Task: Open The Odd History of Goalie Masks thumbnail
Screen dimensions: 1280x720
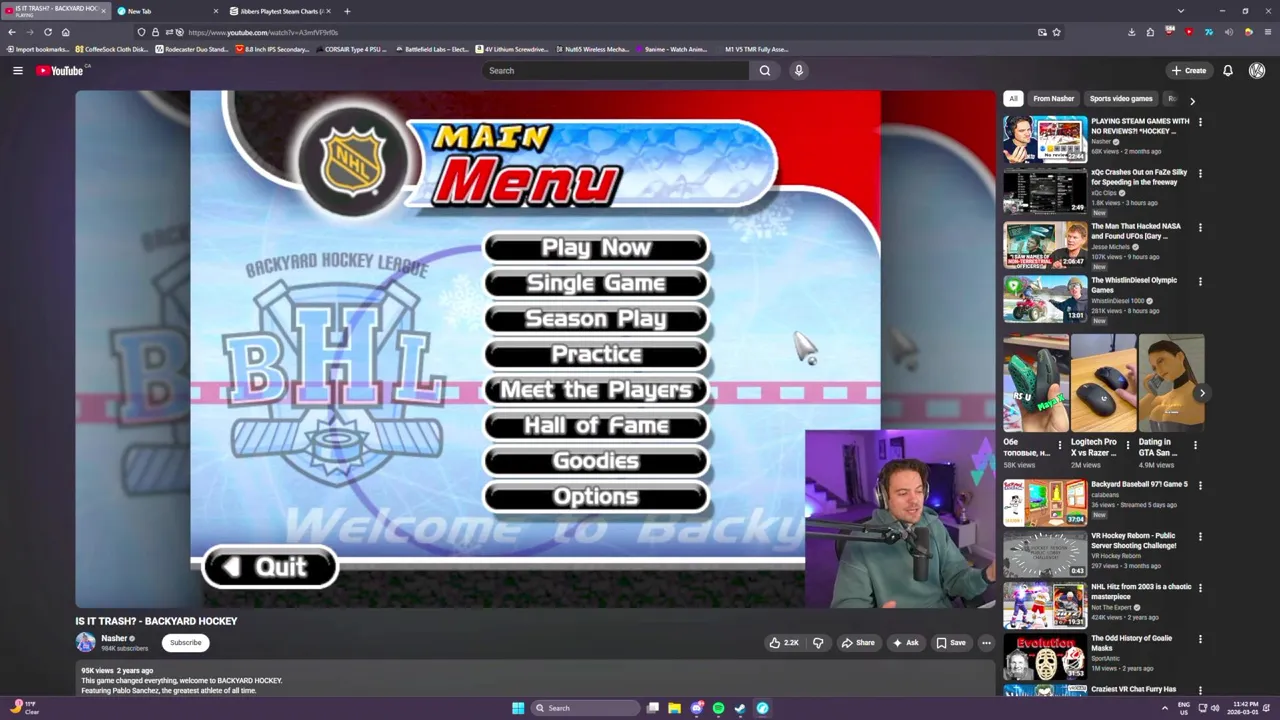Action: [1045, 656]
